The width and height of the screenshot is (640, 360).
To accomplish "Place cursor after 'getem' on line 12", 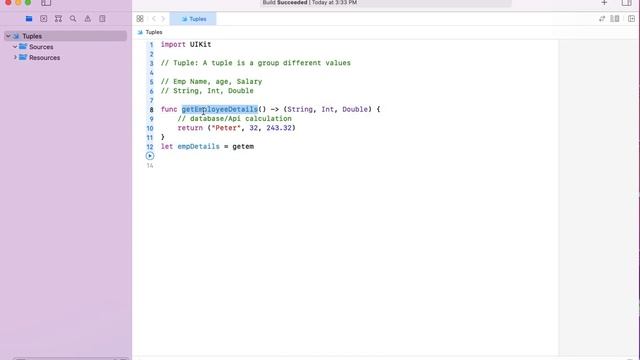I will pos(254,147).
